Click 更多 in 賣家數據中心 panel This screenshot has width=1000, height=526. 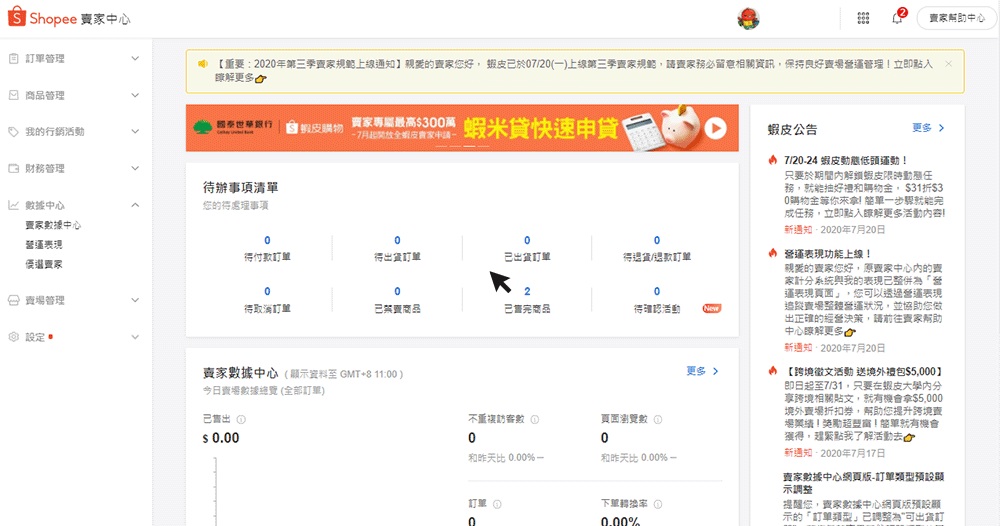click(x=702, y=371)
